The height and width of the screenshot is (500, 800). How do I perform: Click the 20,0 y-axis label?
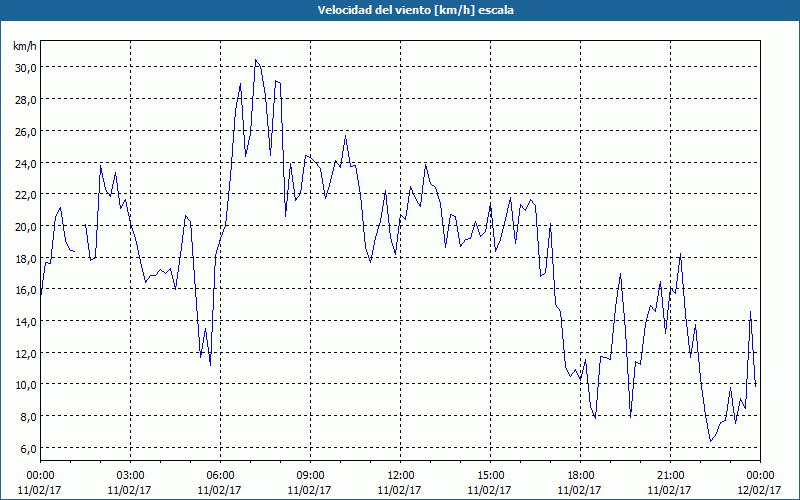25,227
